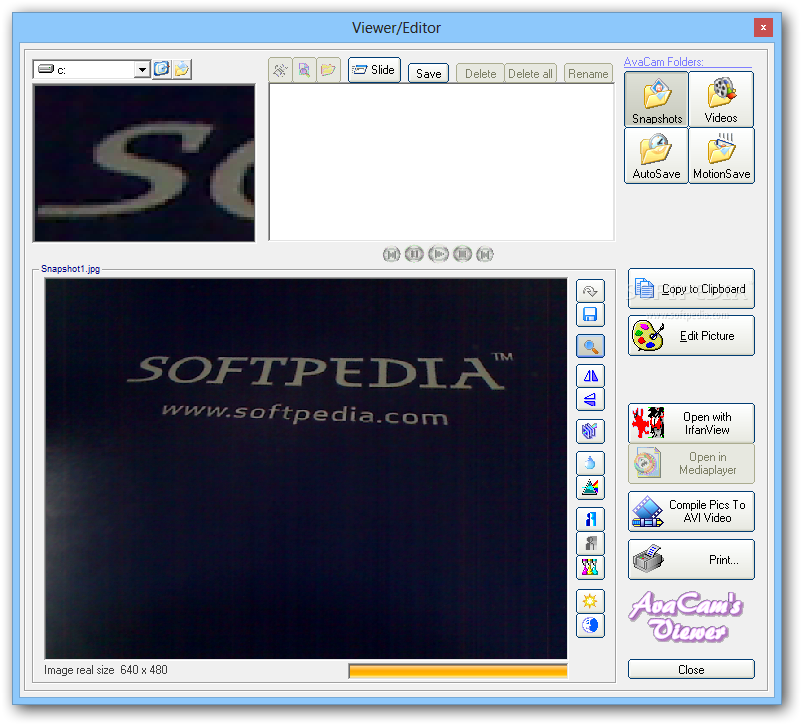This screenshot has height=725, width=802.
Task: Open Edit Picture
Action: [691, 336]
